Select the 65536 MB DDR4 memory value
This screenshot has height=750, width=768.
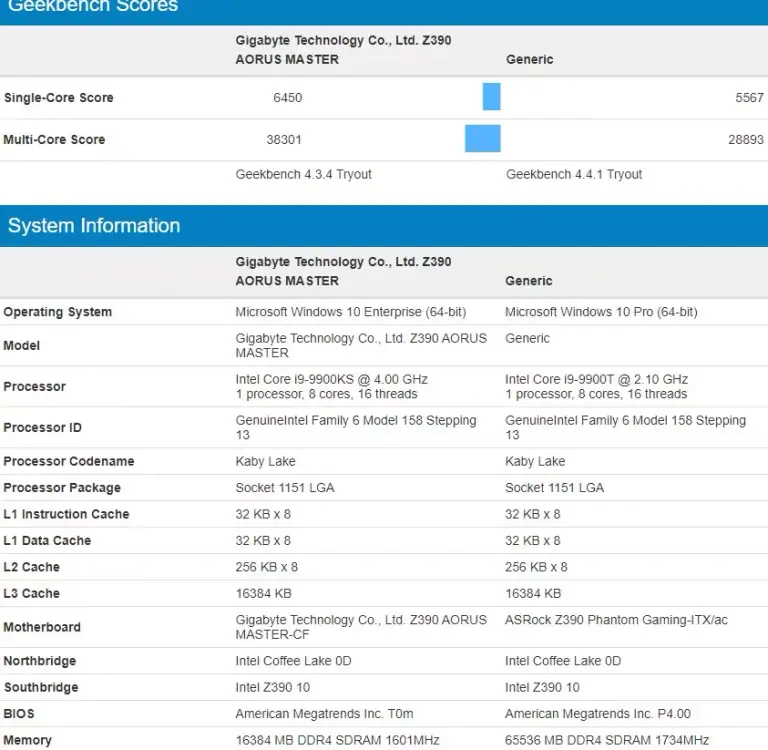tap(607, 740)
